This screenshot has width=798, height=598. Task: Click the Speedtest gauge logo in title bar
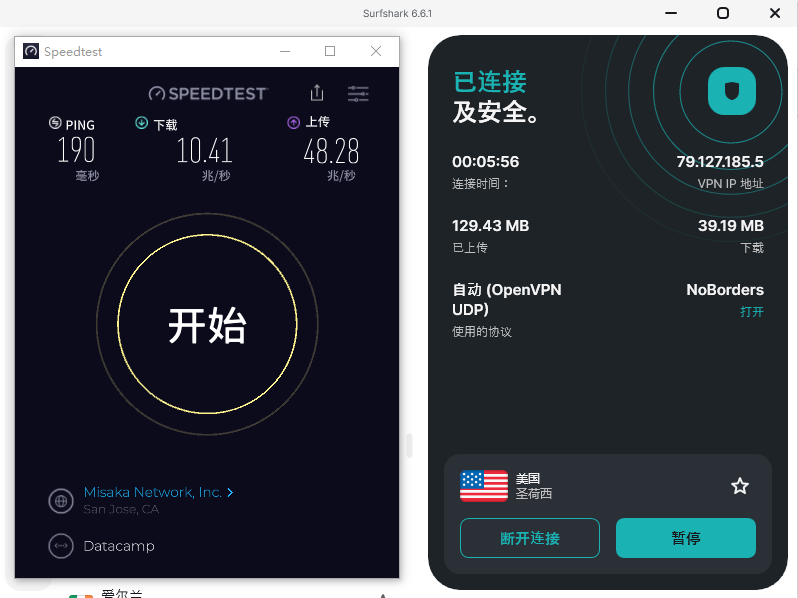[31, 51]
